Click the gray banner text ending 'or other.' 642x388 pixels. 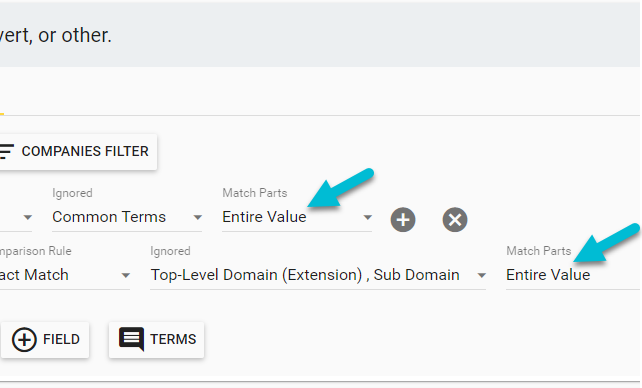[56, 35]
